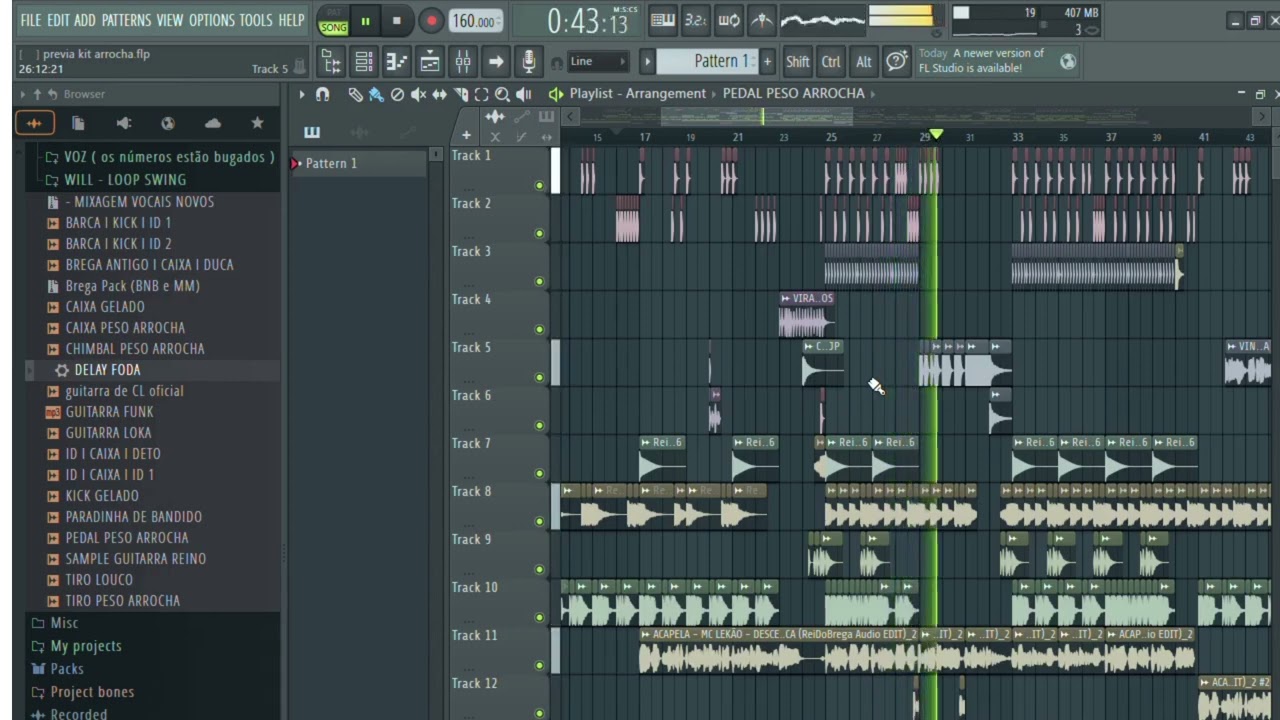Click the Ctrl key button

(831, 62)
